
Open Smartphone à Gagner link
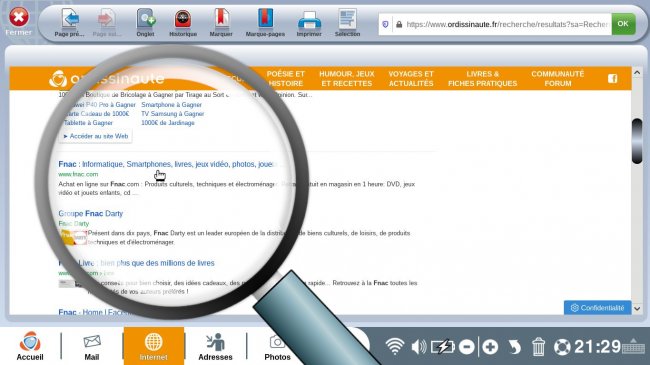click(171, 105)
